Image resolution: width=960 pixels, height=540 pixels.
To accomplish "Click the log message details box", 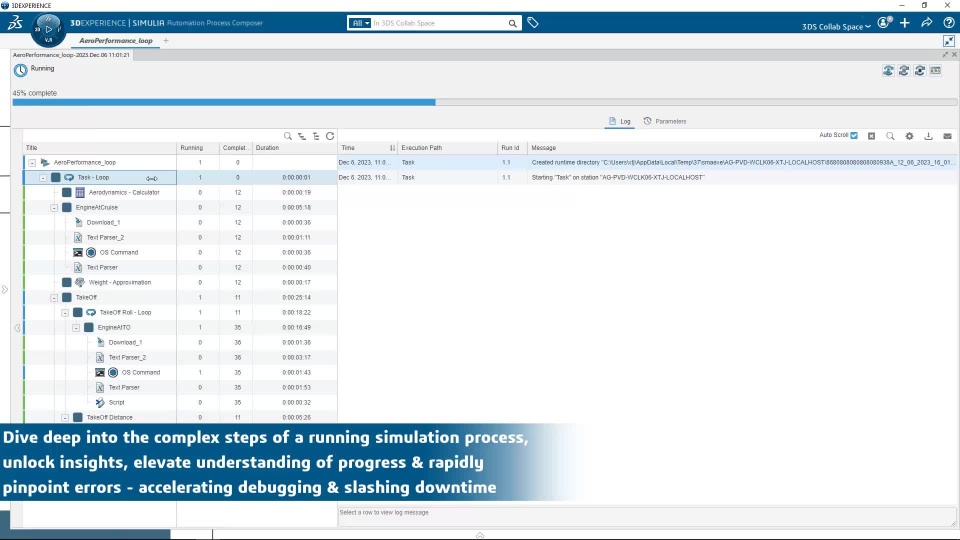I will click(x=647, y=516).
